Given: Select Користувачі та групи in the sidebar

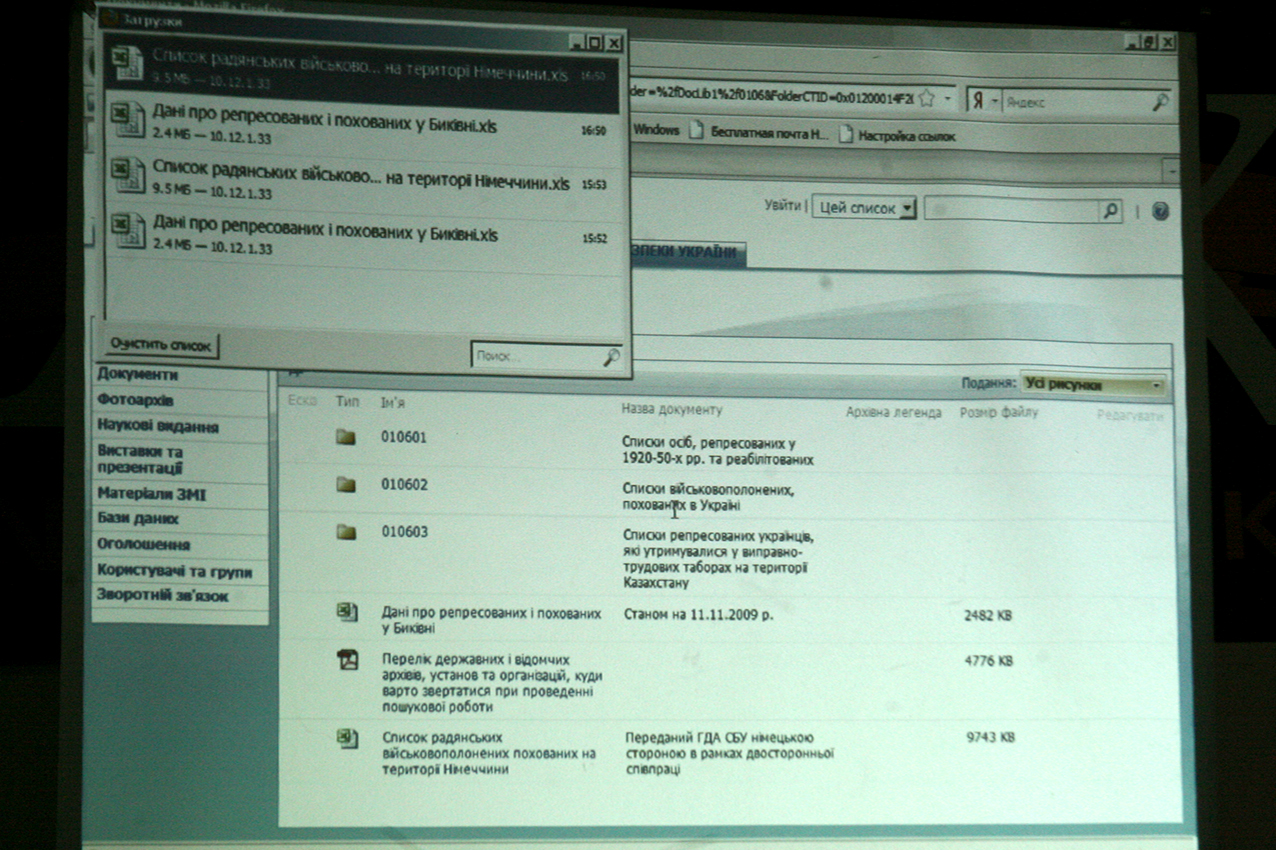Looking at the screenshot, I should click(174, 572).
